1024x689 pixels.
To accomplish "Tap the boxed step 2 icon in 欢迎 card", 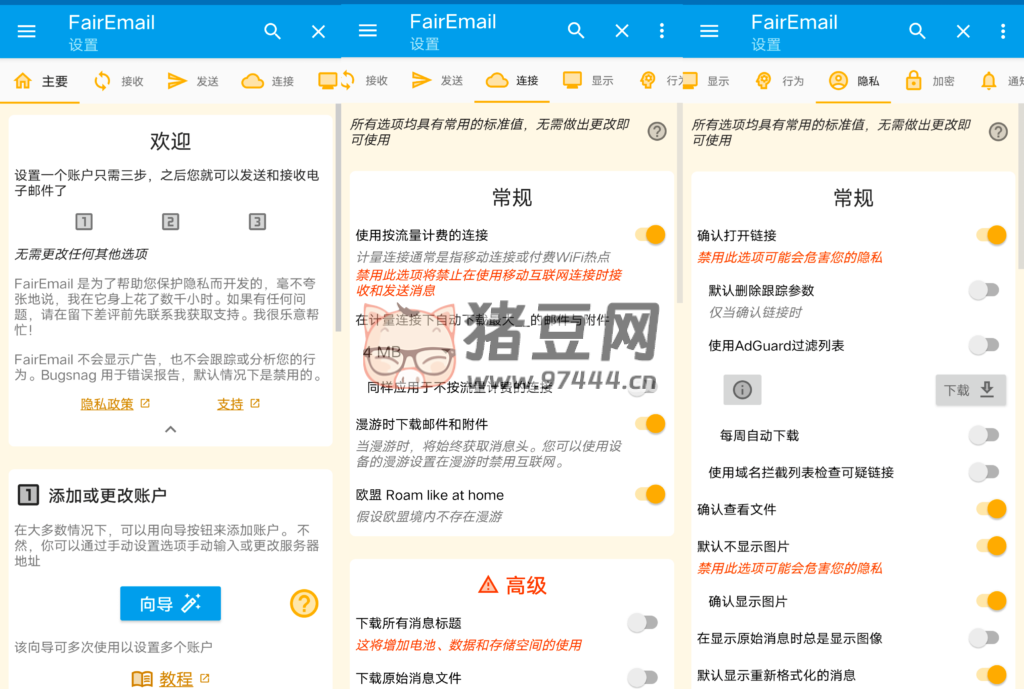I will click(x=171, y=222).
